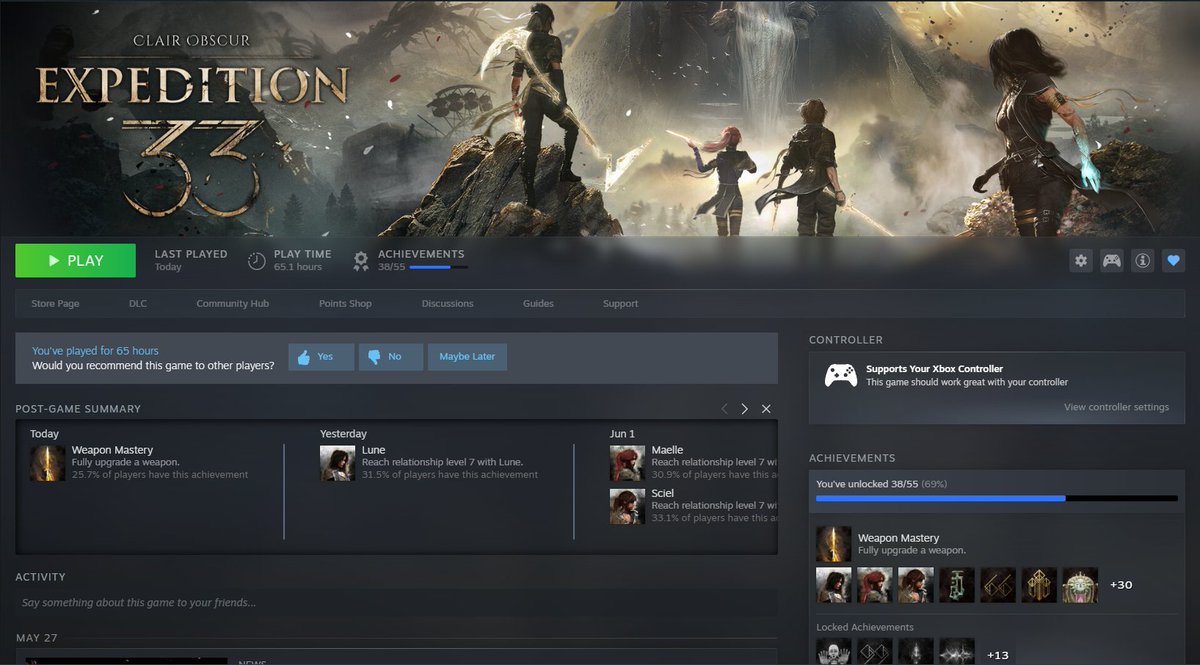
Task: Click the Play Time 65.1 hours stat
Action: click(x=290, y=260)
